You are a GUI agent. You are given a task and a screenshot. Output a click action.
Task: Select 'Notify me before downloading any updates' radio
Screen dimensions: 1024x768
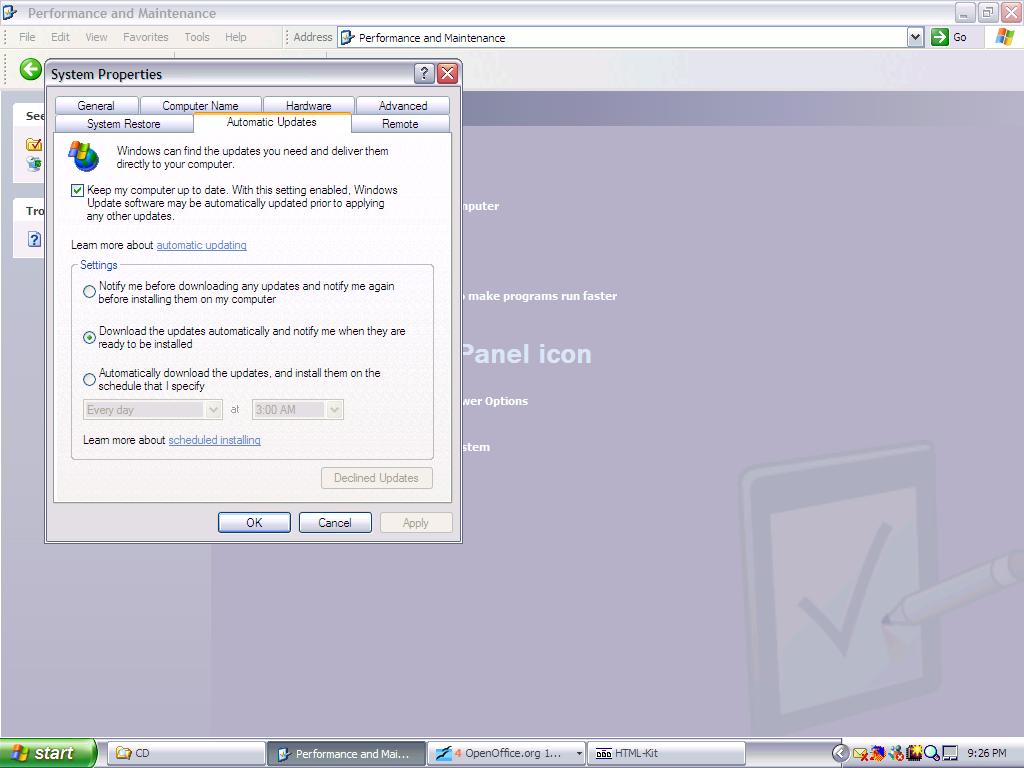click(89, 292)
